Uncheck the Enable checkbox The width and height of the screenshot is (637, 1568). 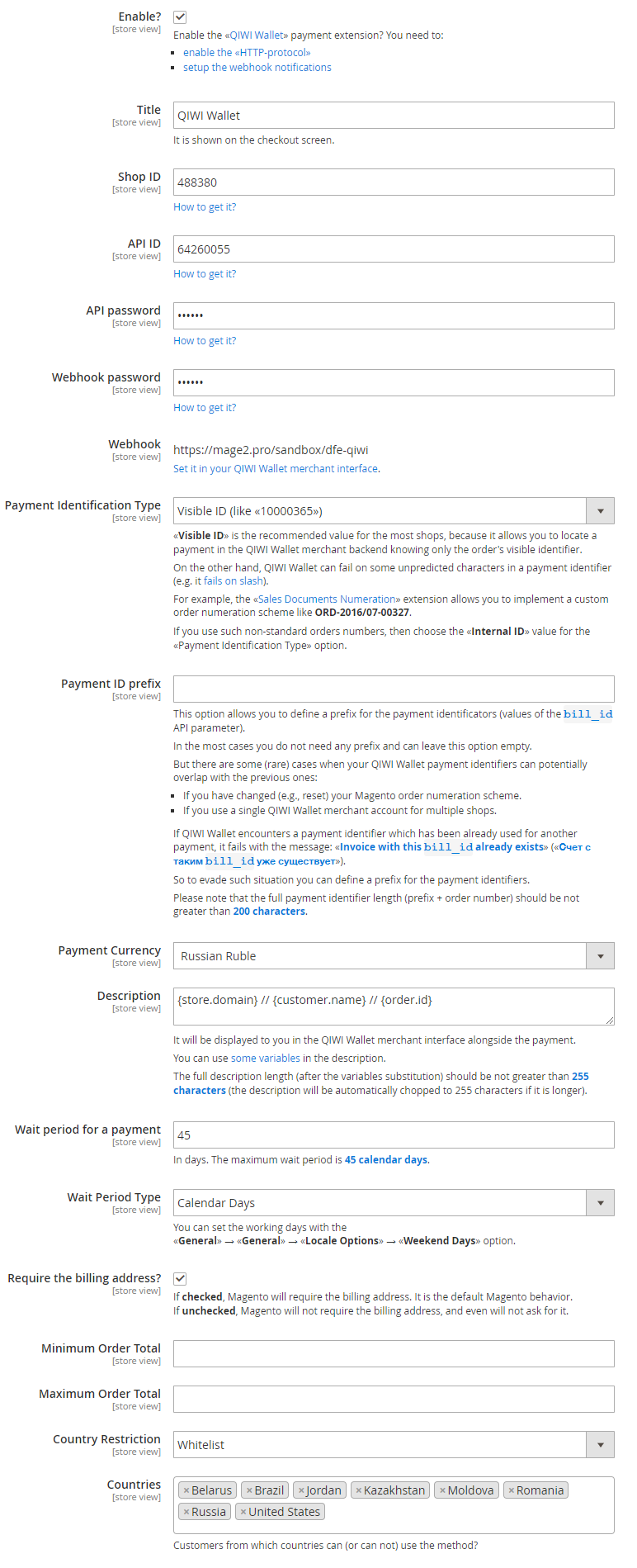pos(180,17)
